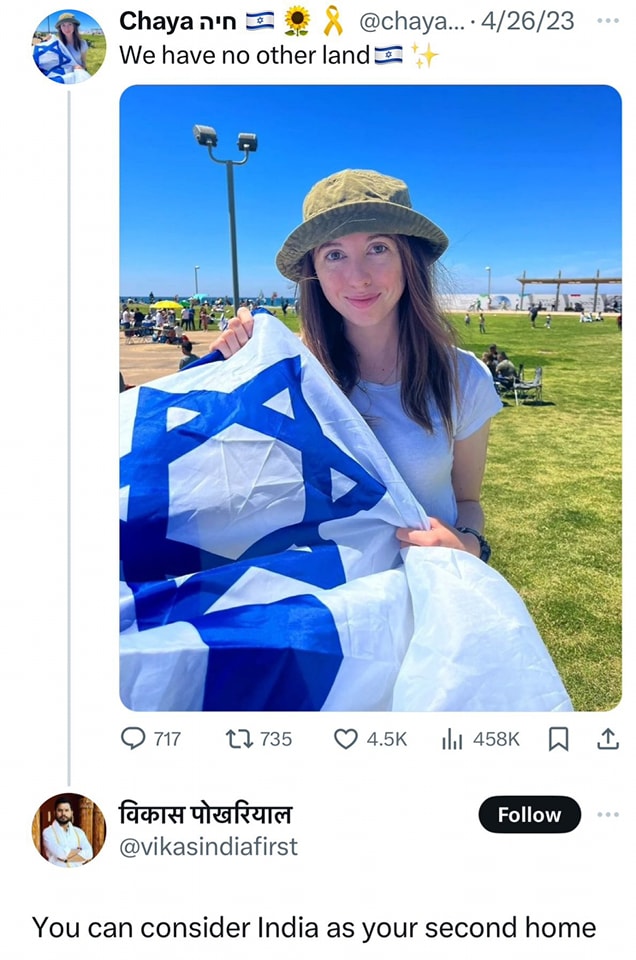Bookmark the Chaya post

point(558,739)
